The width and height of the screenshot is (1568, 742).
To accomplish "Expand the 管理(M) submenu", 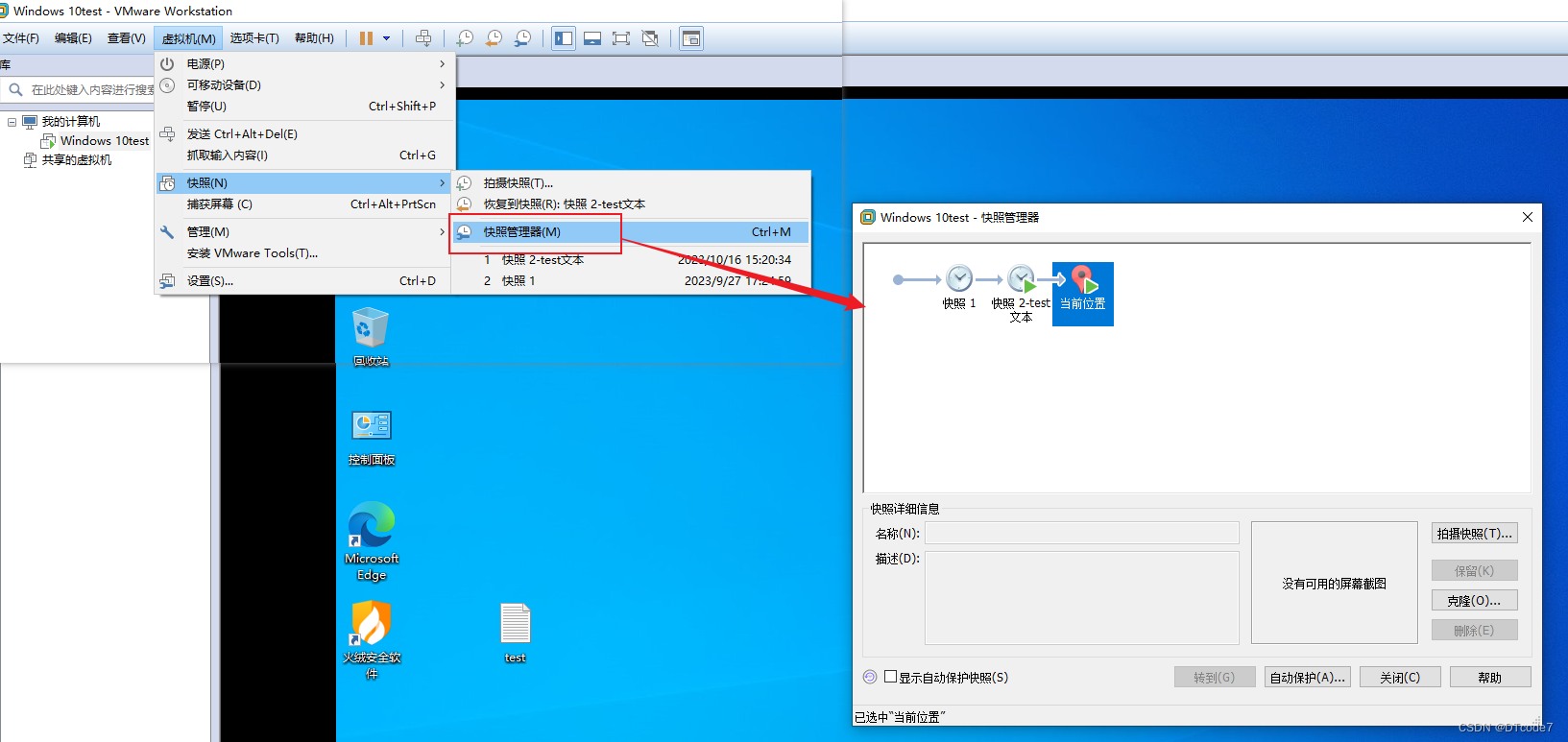I will (304, 231).
